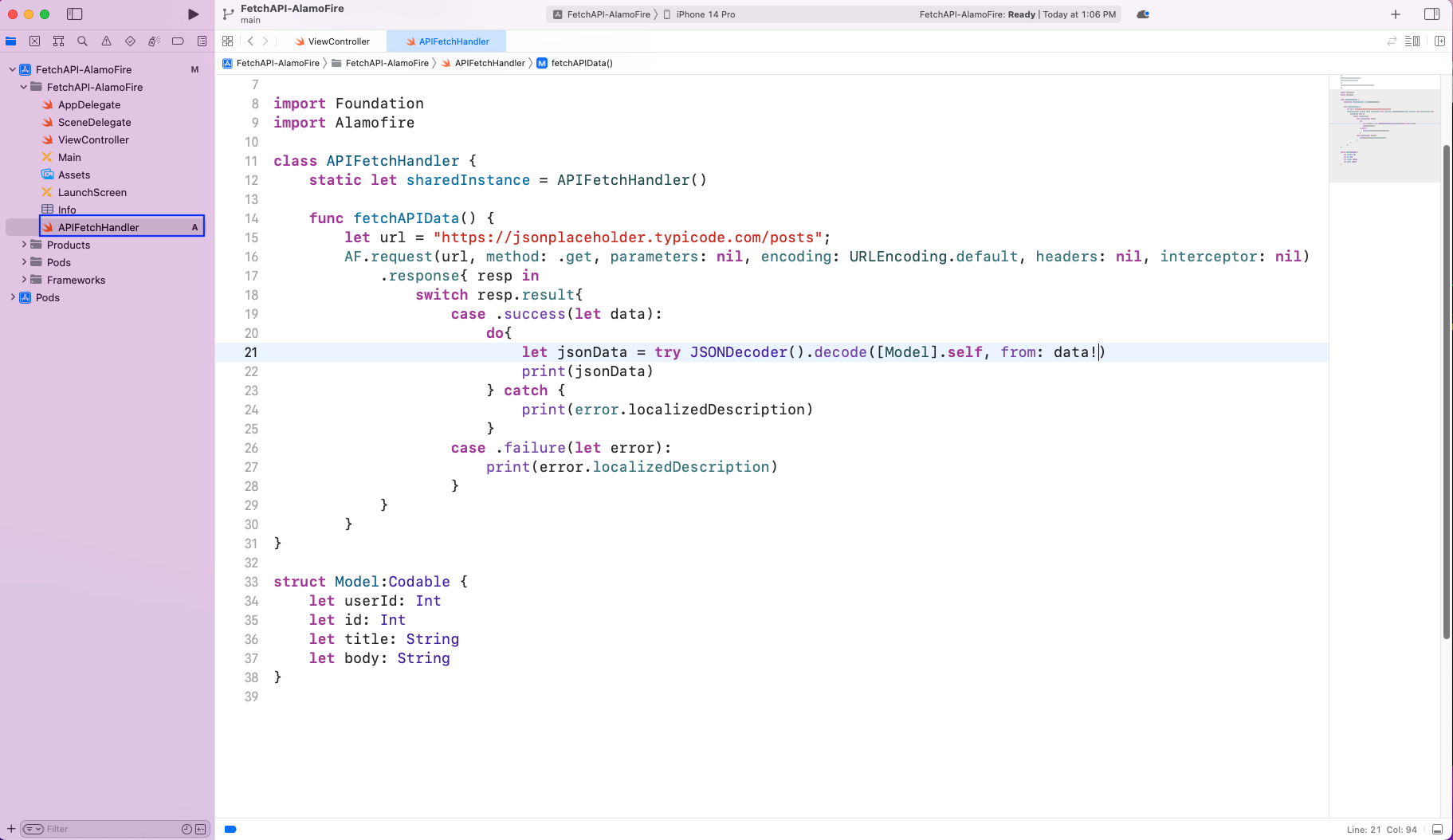The image size is (1453, 840).
Task: Add new file with navigator plus button
Action: [x=11, y=829]
